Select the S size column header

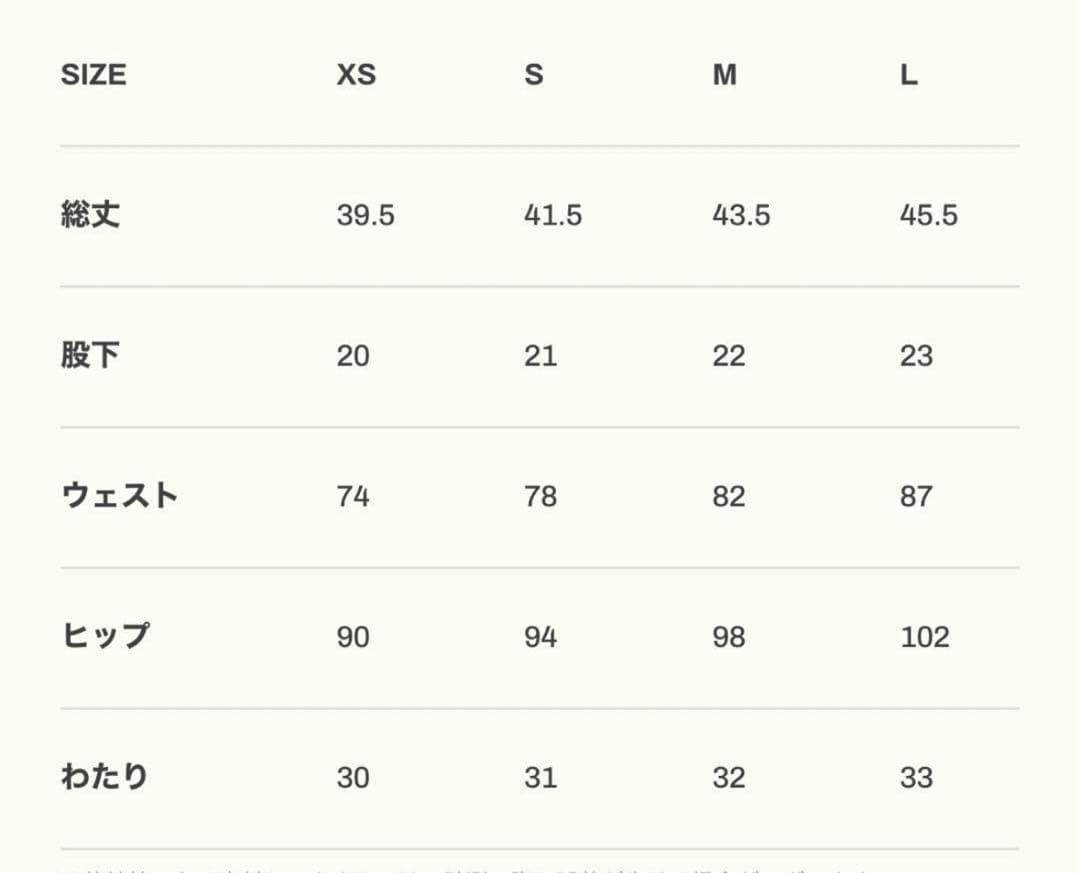(534, 75)
